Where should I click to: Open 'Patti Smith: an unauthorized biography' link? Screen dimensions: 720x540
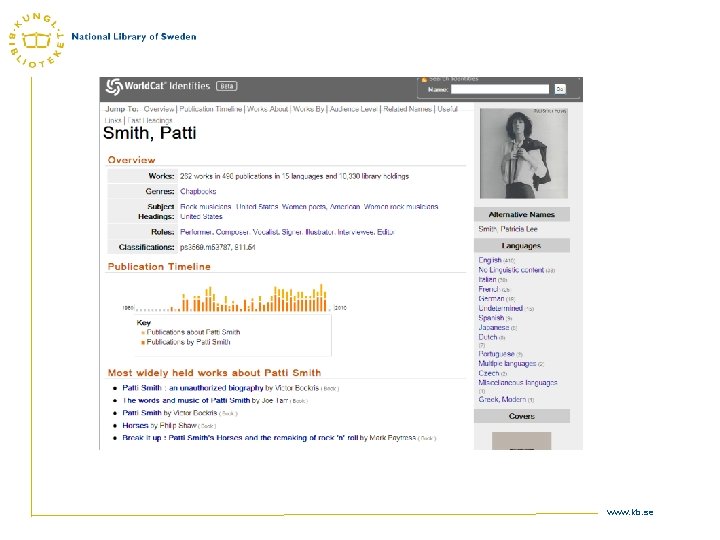[193, 388]
